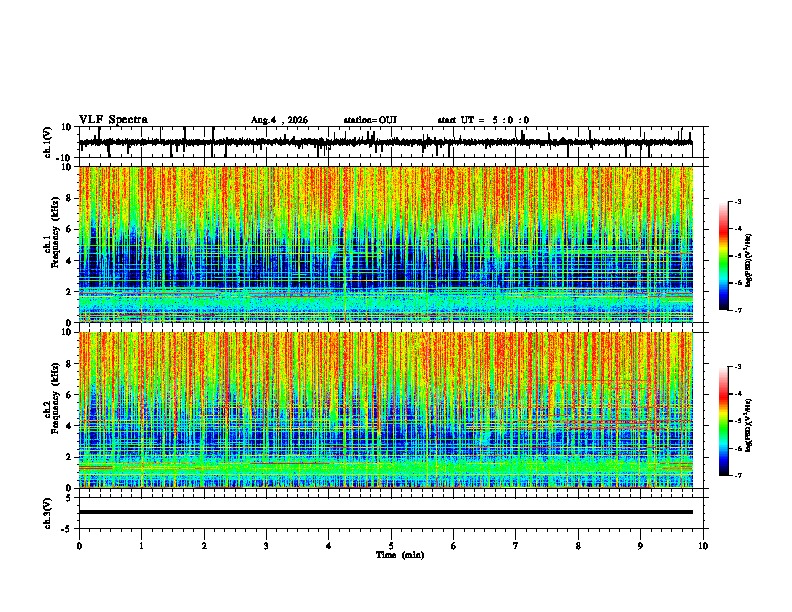Select the date text "Aug.4 , 2026"

pyautogui.click(x=279, y=120)
